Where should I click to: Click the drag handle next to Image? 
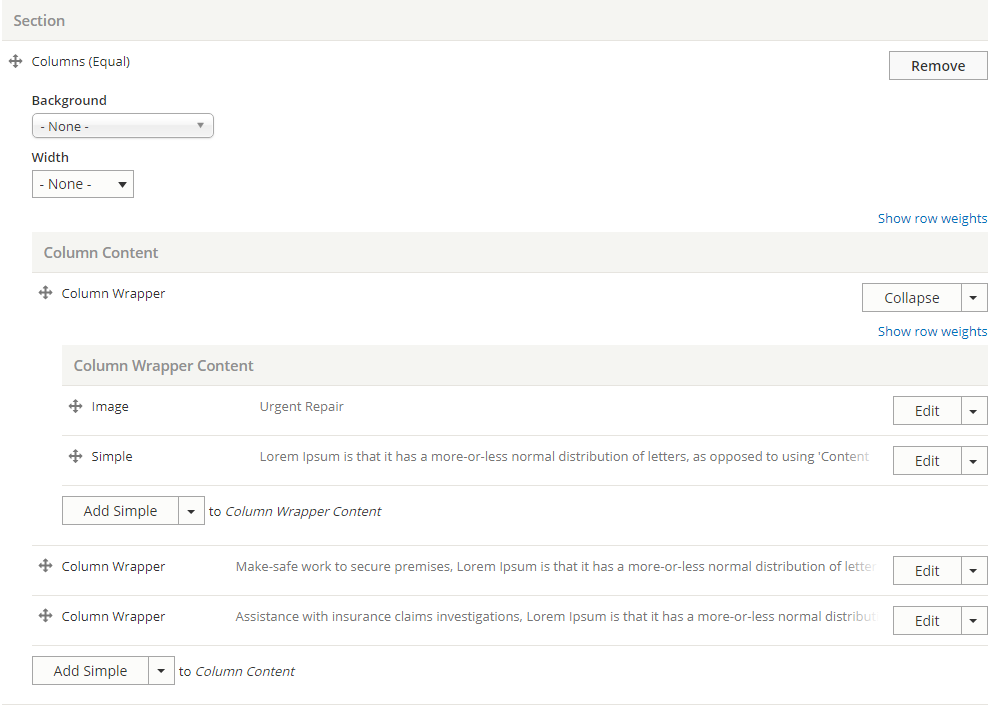coord(76,406)
